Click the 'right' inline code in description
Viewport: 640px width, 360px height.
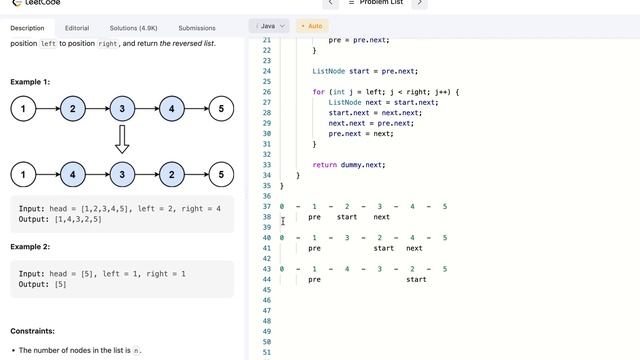coord(107,44)
